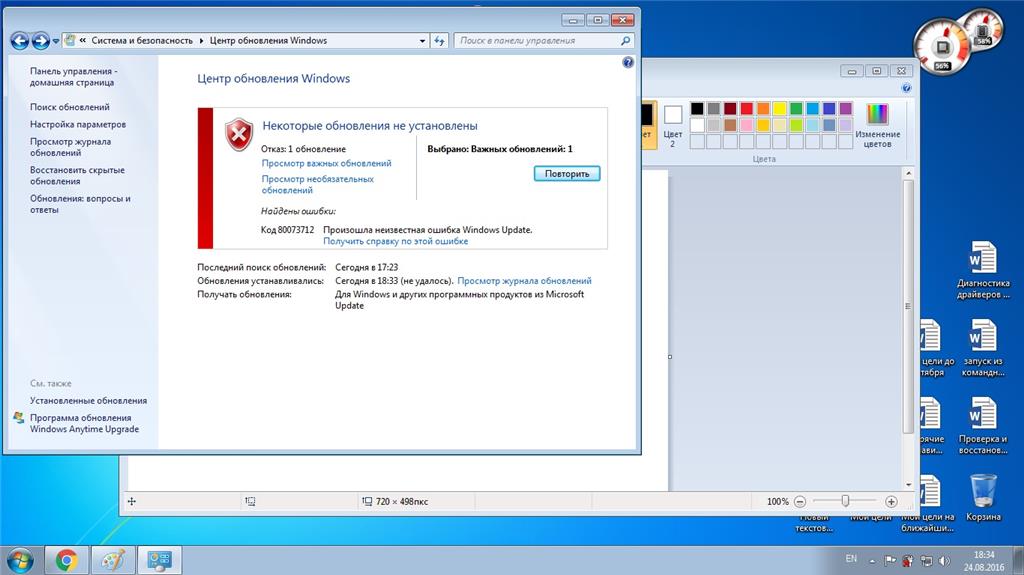
Task: Click the Back navigation arrow
Action: point(20,41)
